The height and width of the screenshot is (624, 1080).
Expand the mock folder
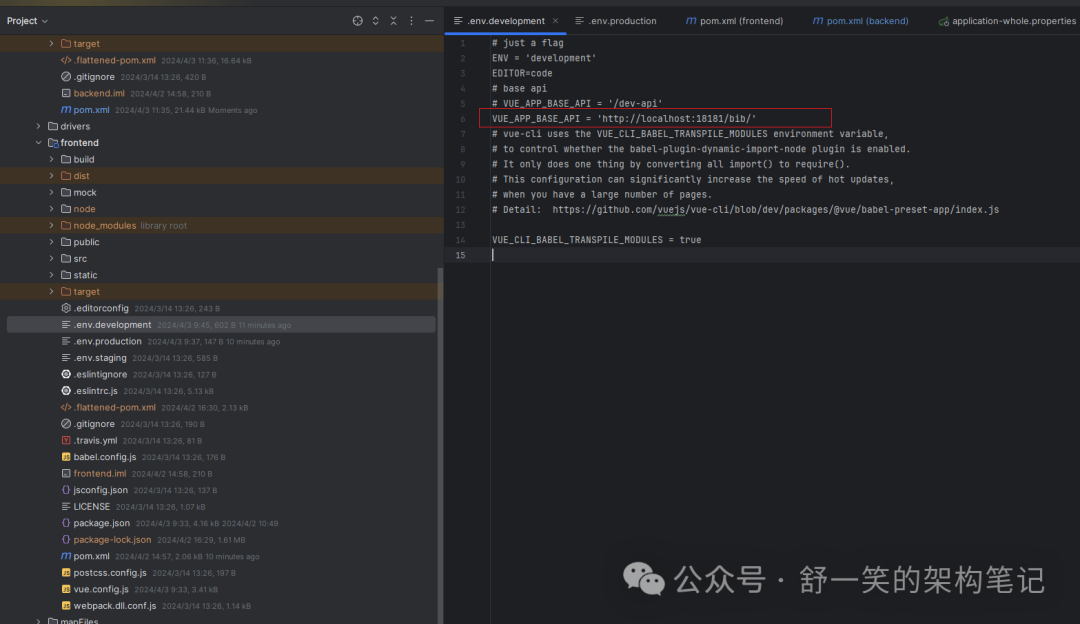pyautogui.click(x=51, y=192)
